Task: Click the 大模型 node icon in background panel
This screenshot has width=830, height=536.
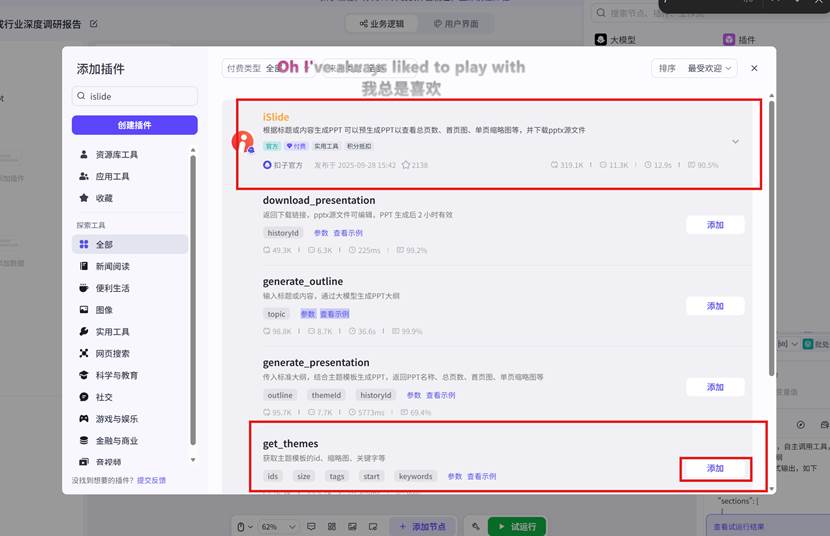Action: click(601, 40)
